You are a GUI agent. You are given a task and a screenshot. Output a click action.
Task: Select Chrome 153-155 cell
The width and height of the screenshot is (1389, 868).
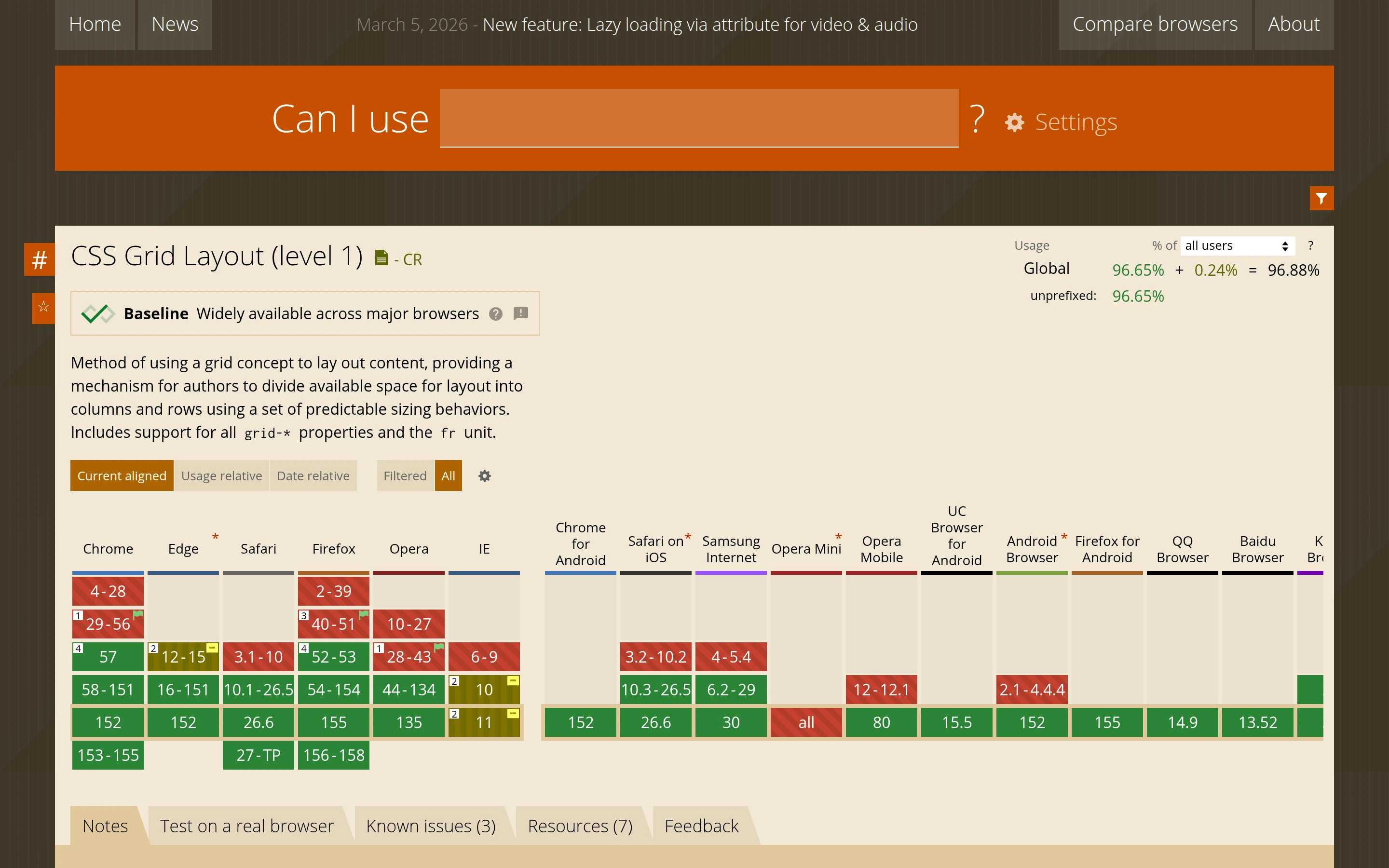click(x=108, y=755)
